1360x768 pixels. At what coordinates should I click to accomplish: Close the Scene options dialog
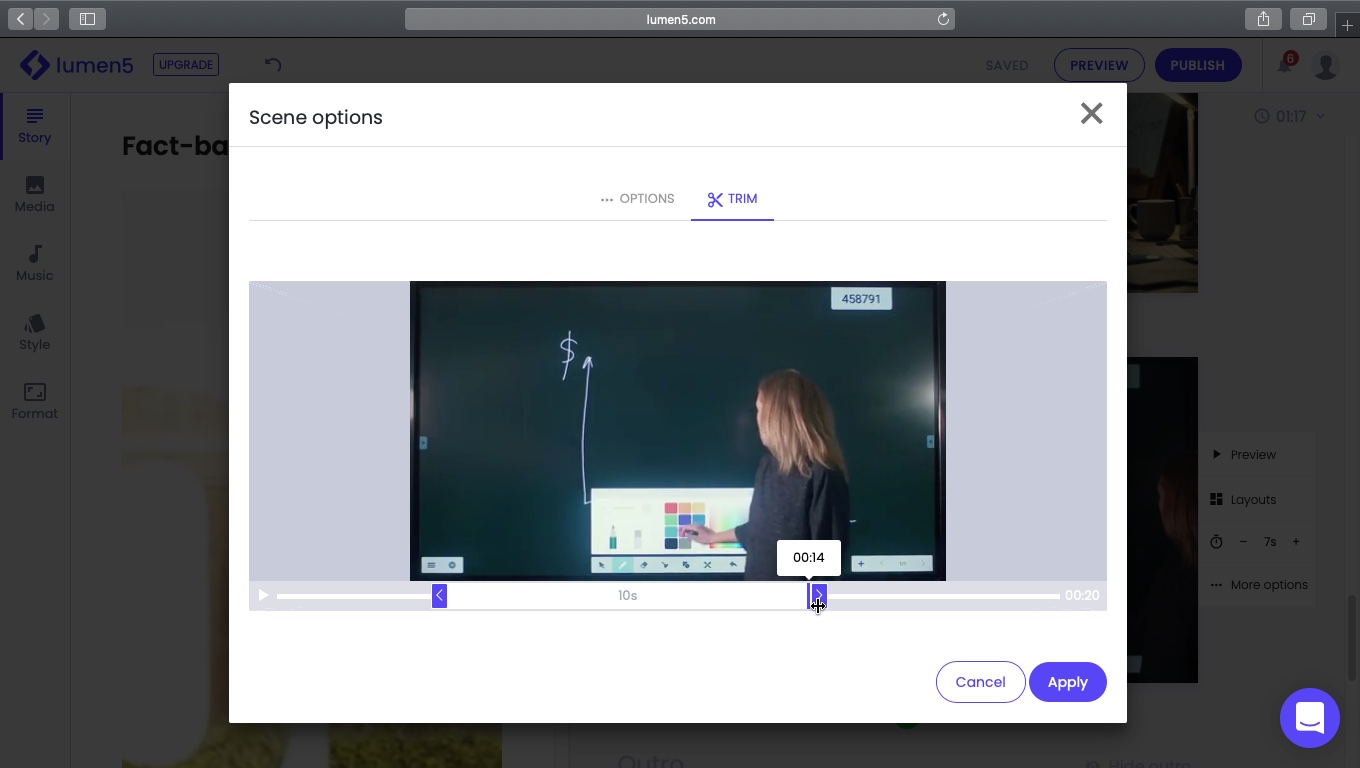(x=1091, y=114)
